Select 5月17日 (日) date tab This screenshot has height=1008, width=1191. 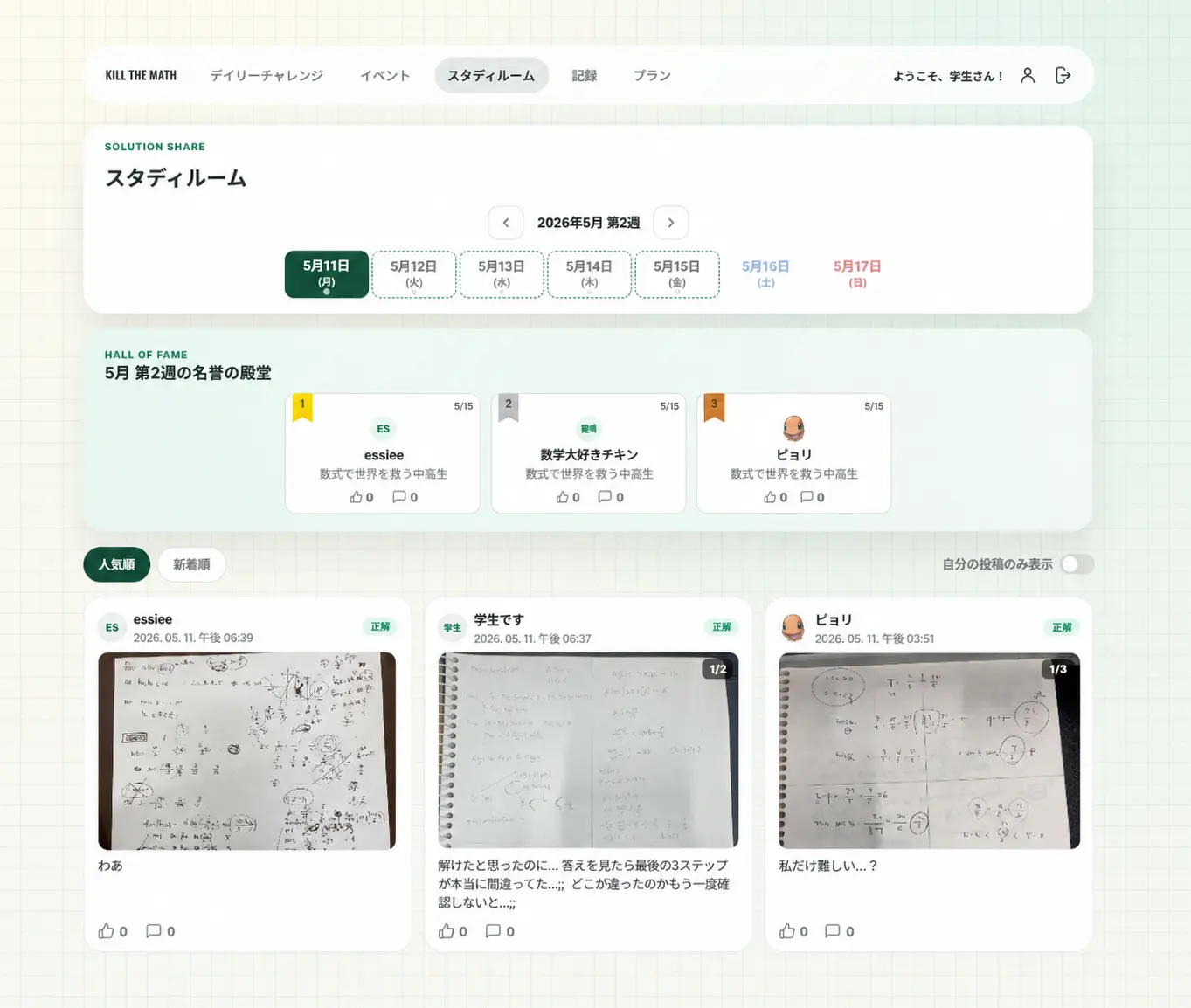857,274
